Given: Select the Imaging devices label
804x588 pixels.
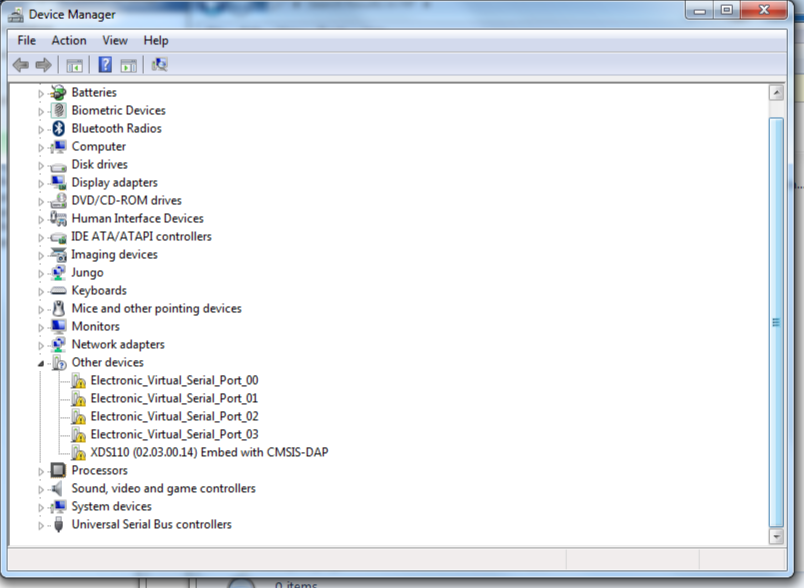Looking at the screenshot, I should point(114,255).
